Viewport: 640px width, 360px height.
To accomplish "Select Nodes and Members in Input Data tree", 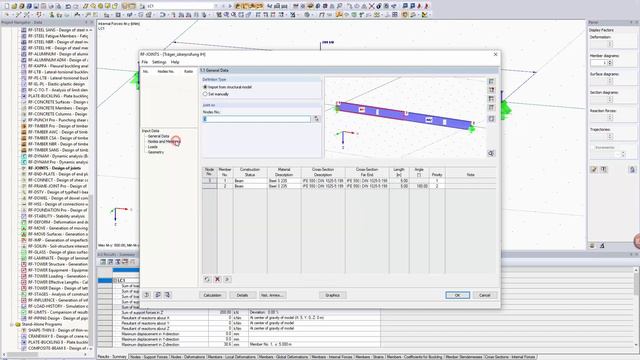I will [x=163, y=141].
